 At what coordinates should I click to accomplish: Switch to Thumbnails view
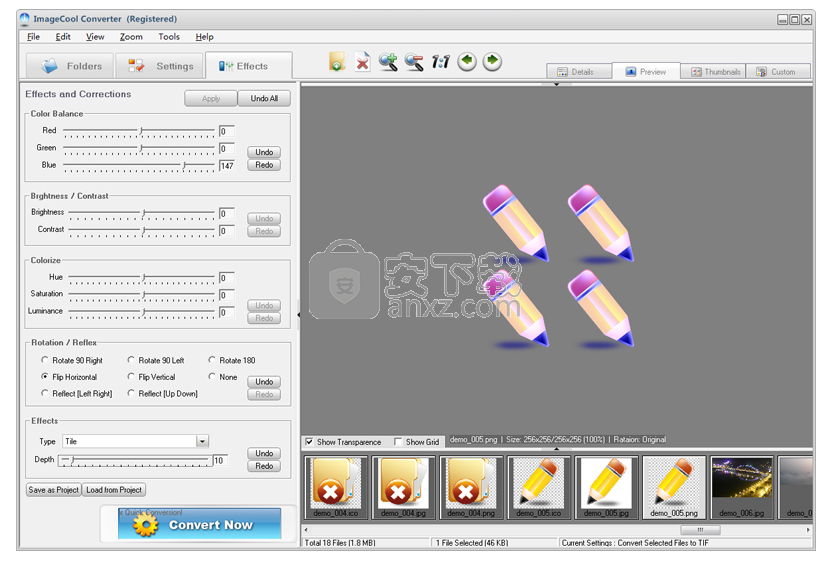tap(713, 71)
